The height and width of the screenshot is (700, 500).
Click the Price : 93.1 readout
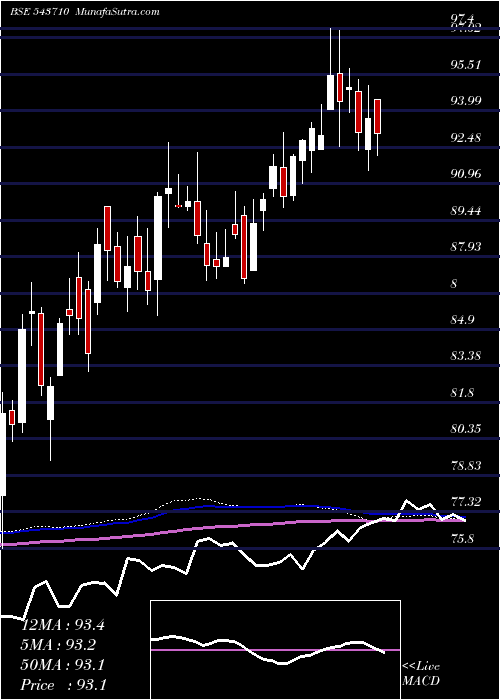[63, 685]
